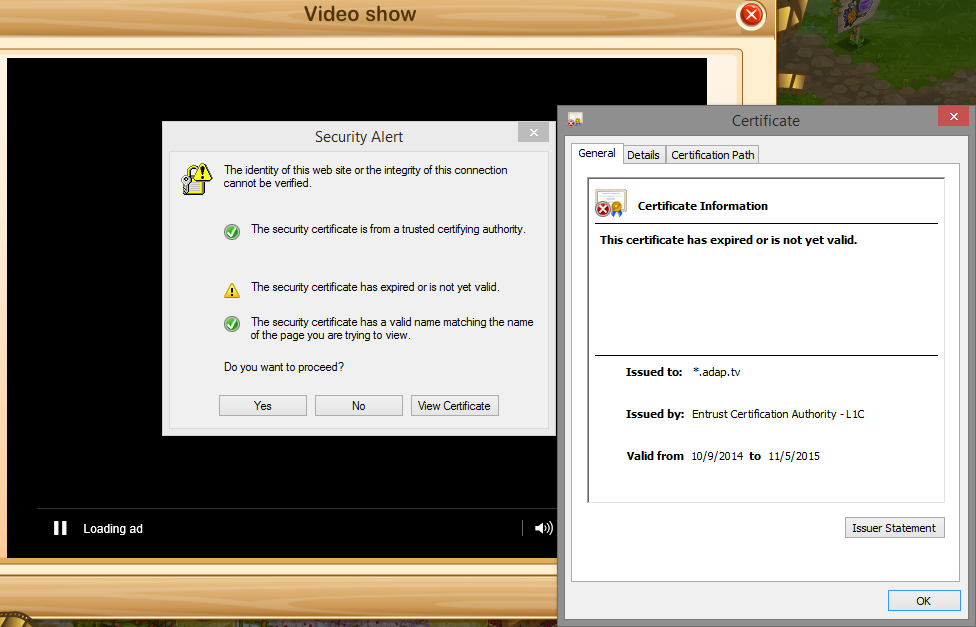Click the green check beside trusted certifying authority
Image resolution: width=976 pixels, height=627 pixels.
232,231
